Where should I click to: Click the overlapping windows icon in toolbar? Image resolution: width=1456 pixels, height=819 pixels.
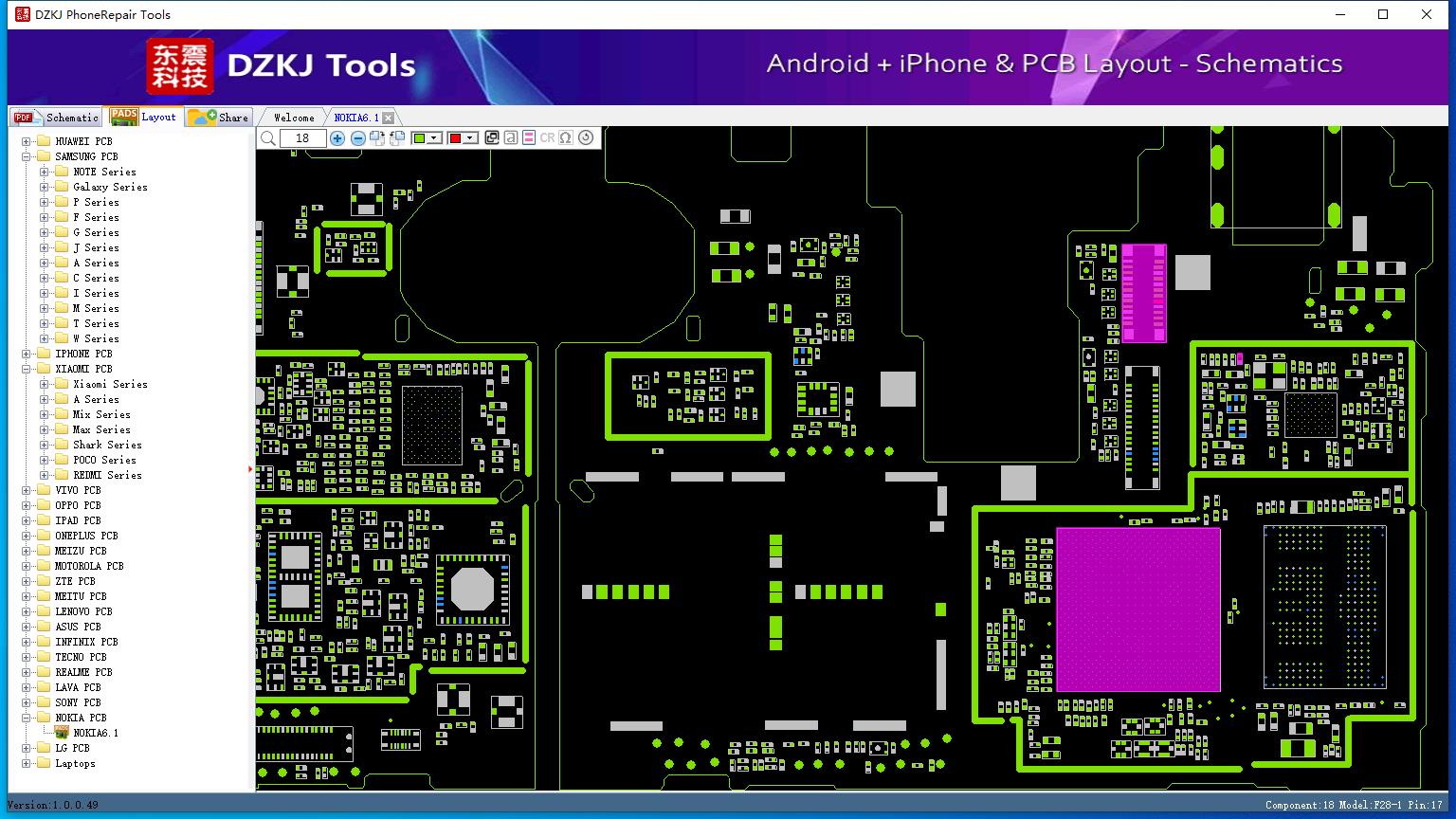(x=492, y=138)
